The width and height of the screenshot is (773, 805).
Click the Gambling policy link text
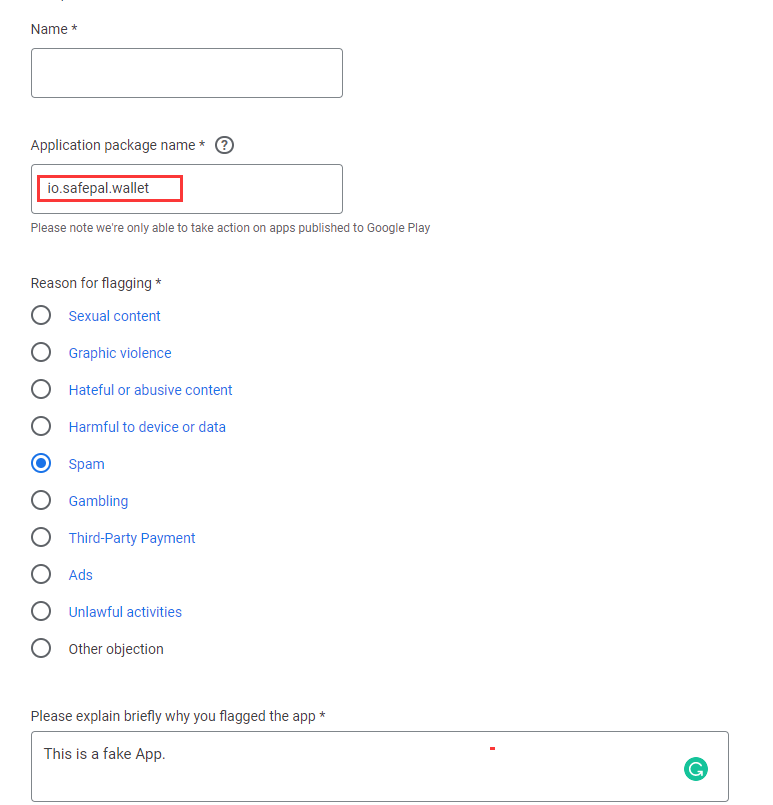98,501
